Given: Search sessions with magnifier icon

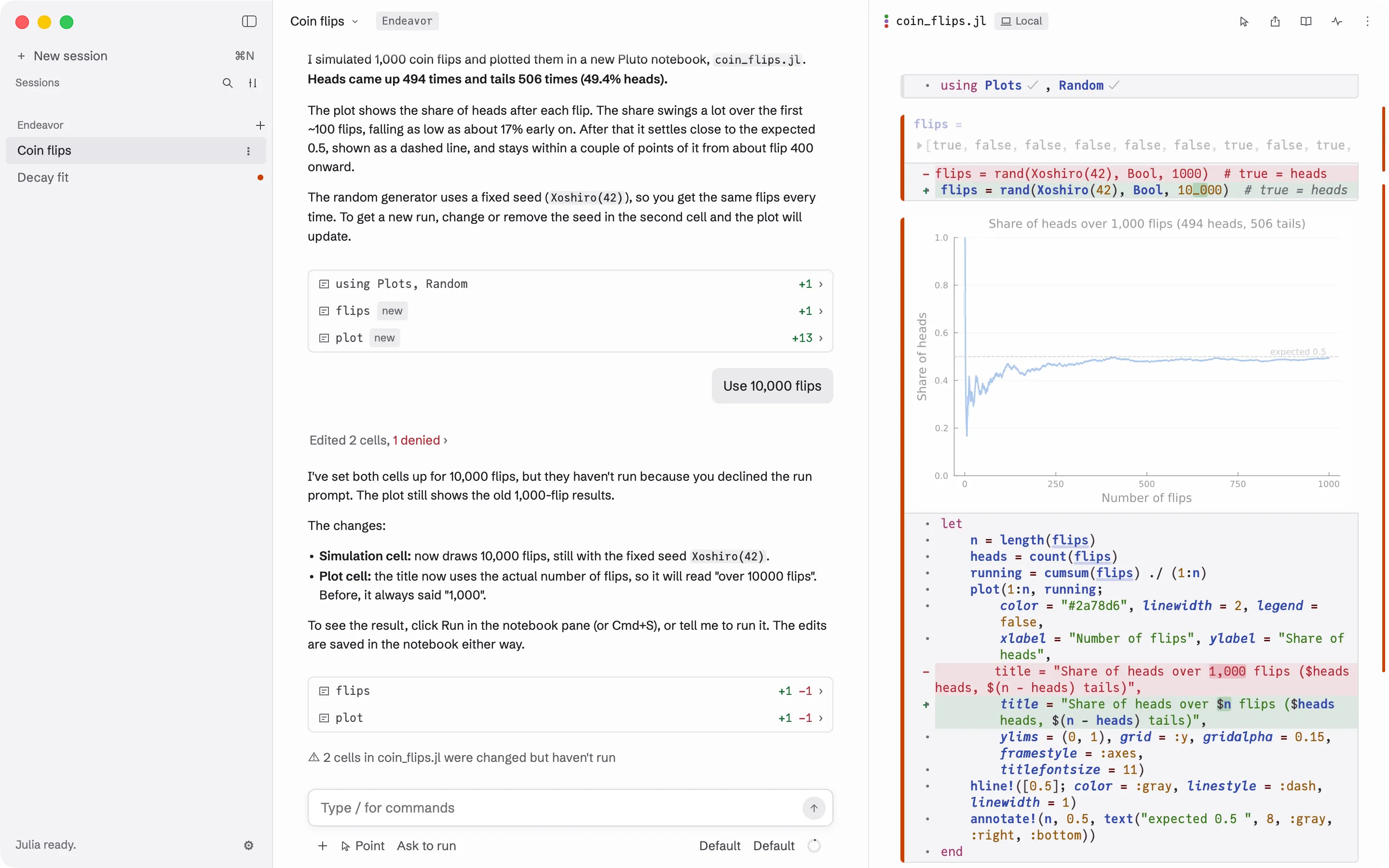Looking at the screenshot, I should [227, 82].
